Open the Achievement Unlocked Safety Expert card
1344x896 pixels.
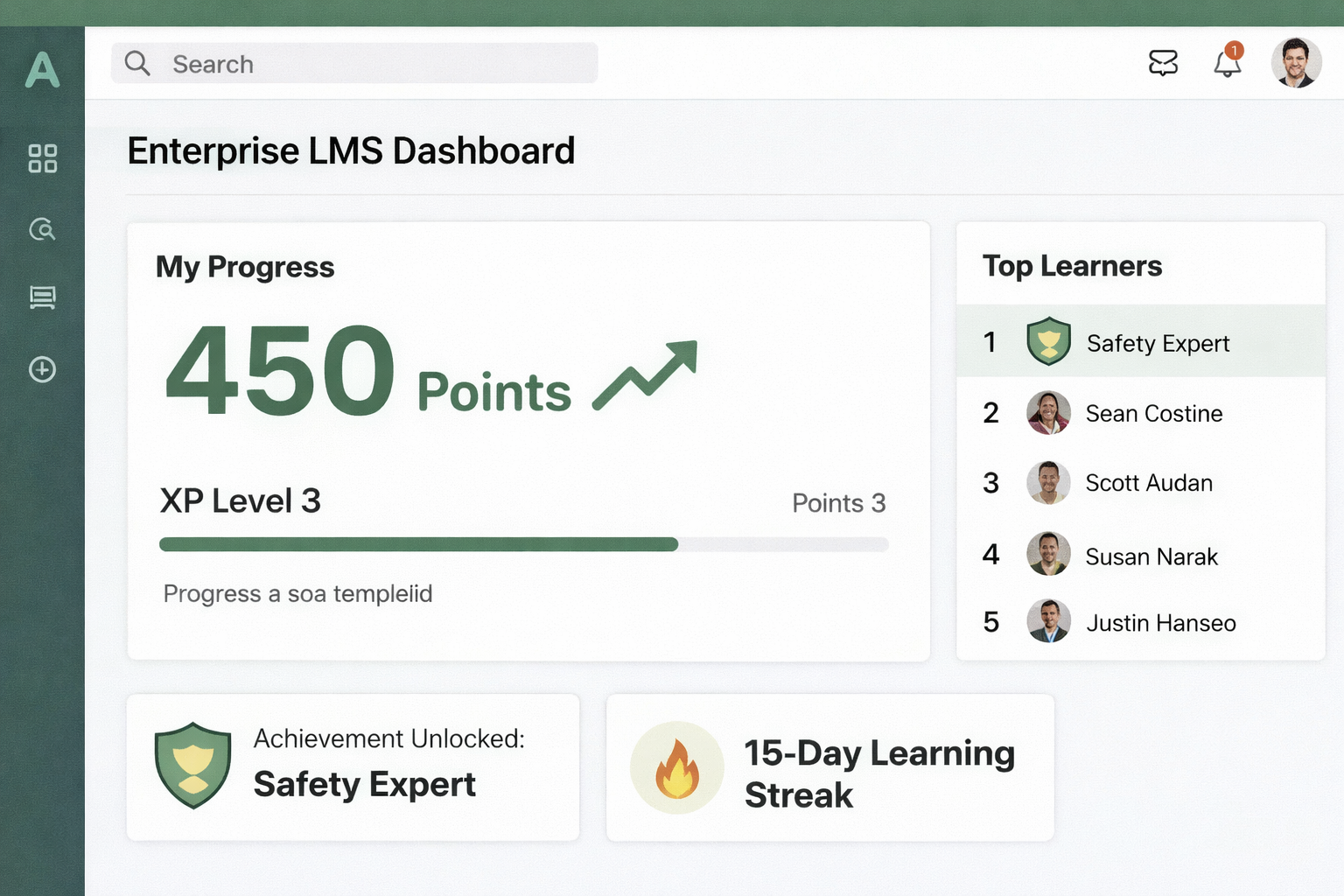pos(353,767)
